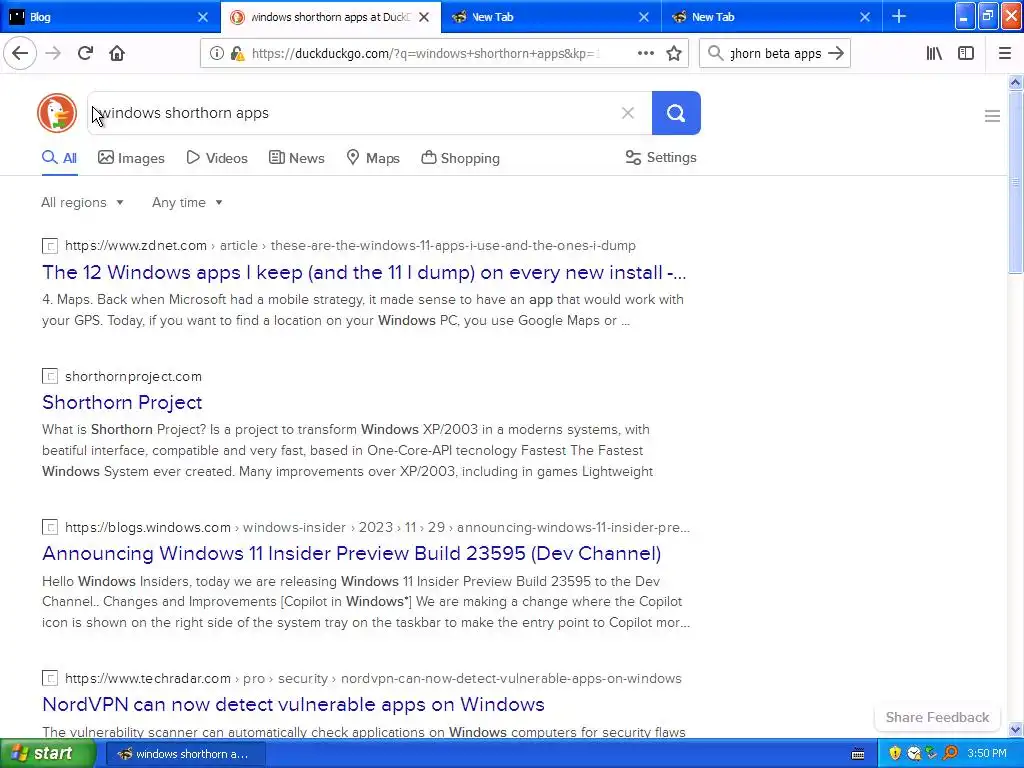
Task: Show site information icon in address bar
Action: (x=217, y=54)
